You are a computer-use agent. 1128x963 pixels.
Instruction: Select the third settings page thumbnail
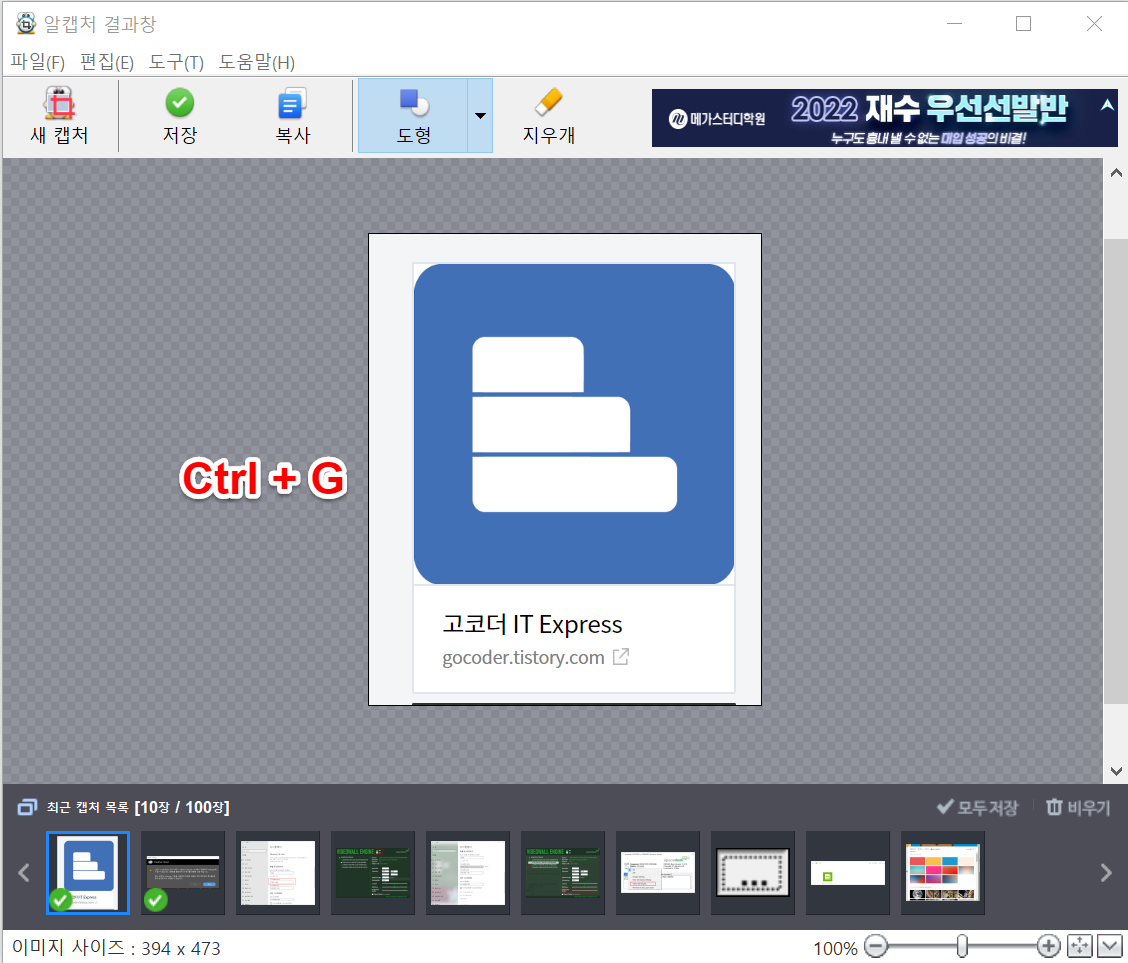(x=278, y=873)
